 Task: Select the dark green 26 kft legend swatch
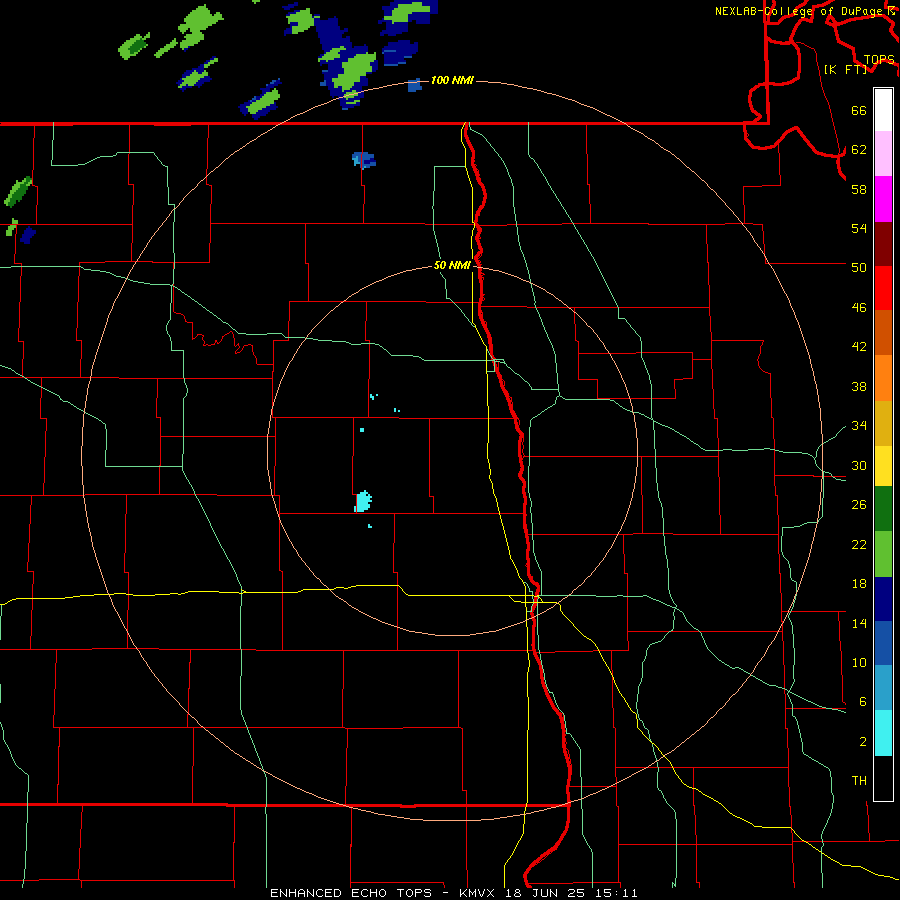pos(883,509)
